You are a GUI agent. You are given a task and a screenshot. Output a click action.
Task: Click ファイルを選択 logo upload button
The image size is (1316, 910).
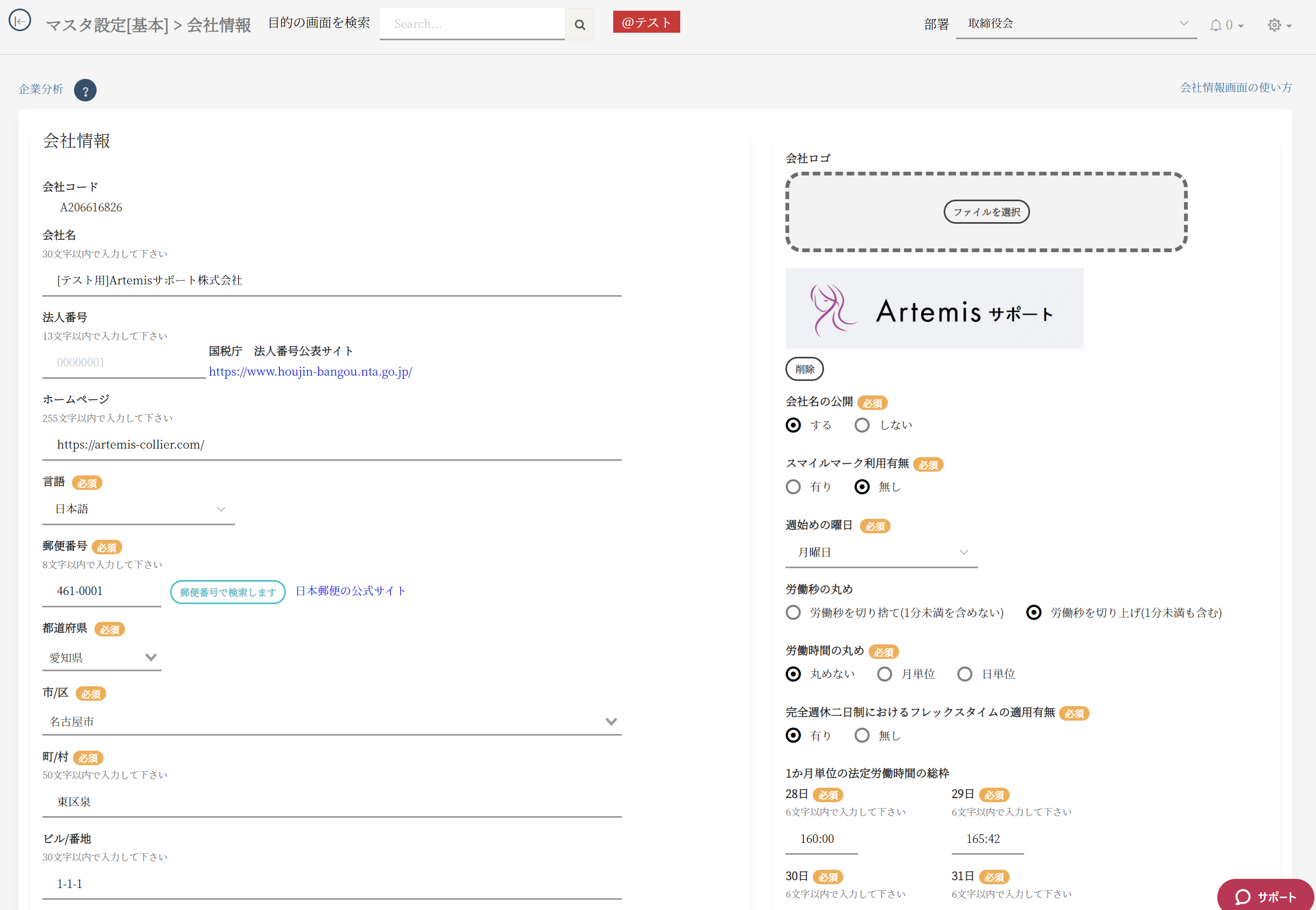(x=986, y=212)
